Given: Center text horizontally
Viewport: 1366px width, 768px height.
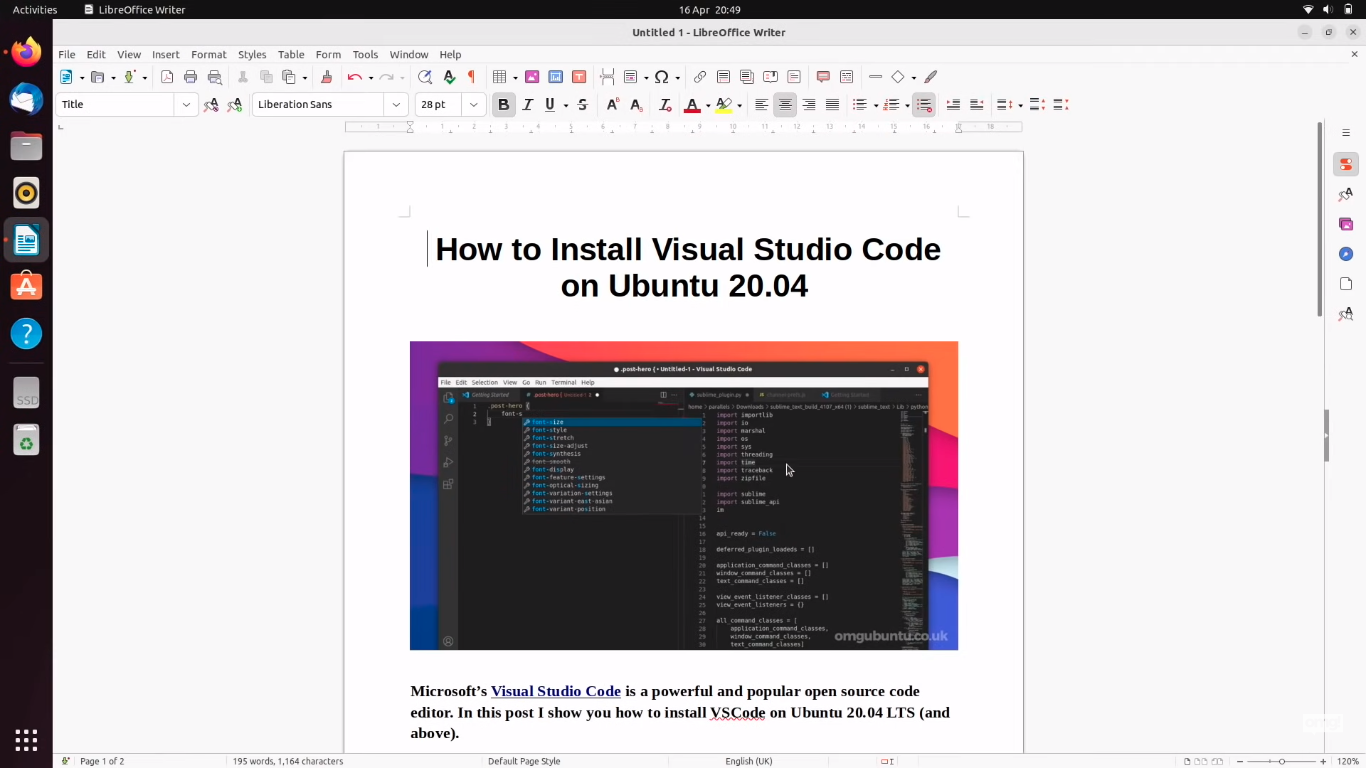Looking at the screenshot, I should pos(785,105).
